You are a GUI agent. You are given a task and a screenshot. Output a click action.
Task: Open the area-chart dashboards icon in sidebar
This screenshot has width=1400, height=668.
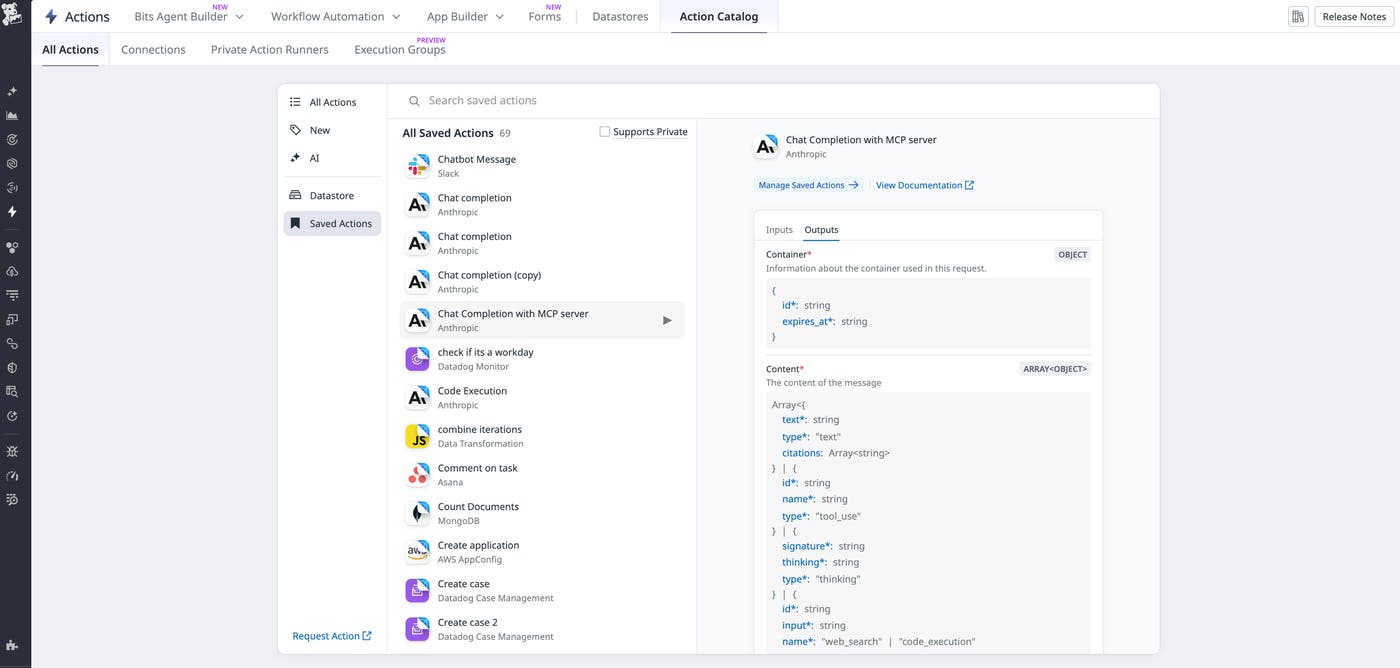[12, 115]
